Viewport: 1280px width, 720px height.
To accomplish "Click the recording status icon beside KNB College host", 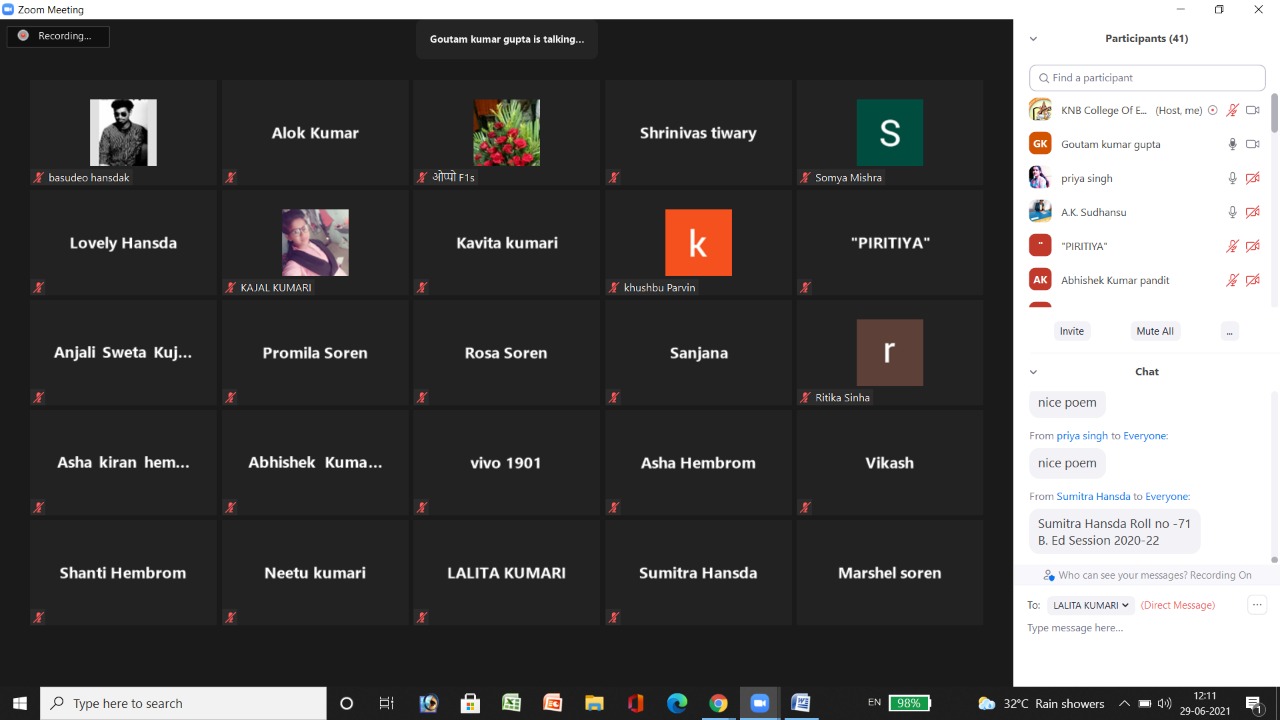I will point(1213,110).
